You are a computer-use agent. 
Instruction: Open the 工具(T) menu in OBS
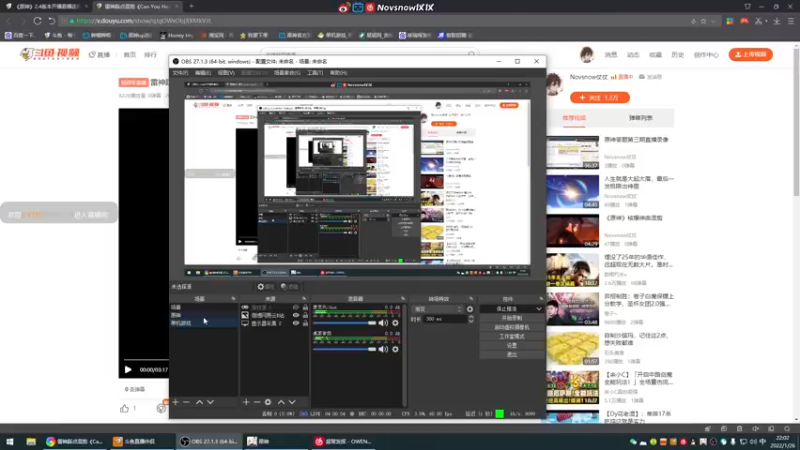315,73
